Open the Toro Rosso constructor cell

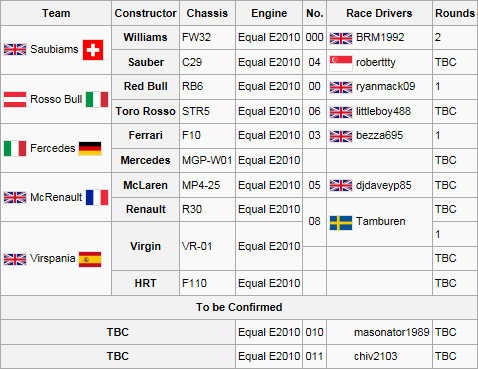pos(146,111)
